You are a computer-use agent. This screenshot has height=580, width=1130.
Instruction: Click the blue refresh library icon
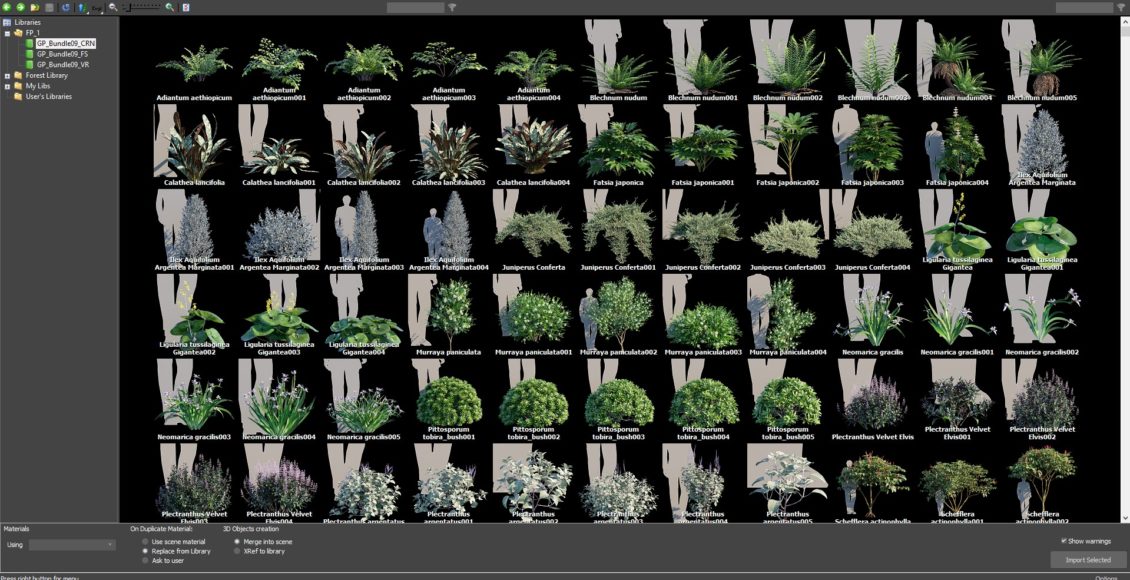tap(66, 7)
